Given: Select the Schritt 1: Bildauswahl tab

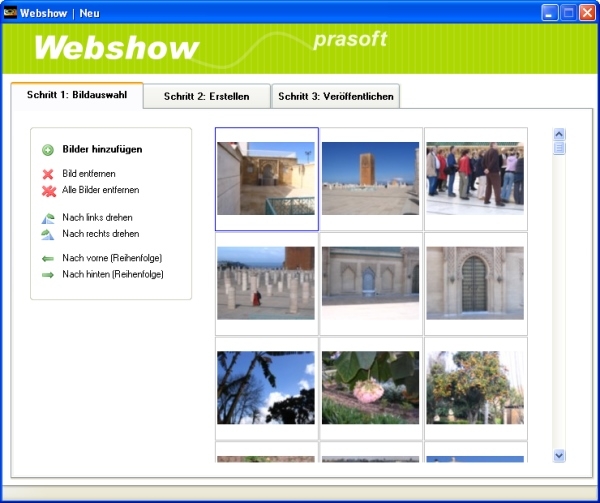Looking at the screenshot, I should pos(77,95).
